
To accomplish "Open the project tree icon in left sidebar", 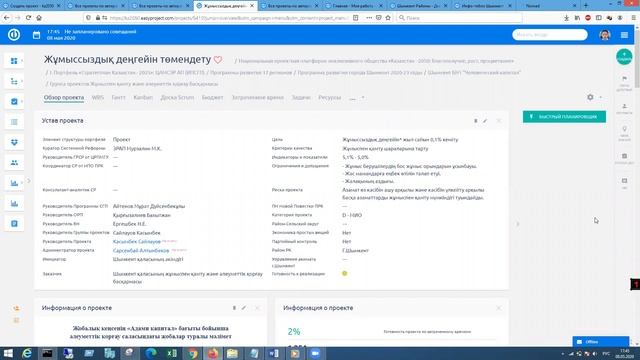I will pyautogui.click(x=14, y=81).
